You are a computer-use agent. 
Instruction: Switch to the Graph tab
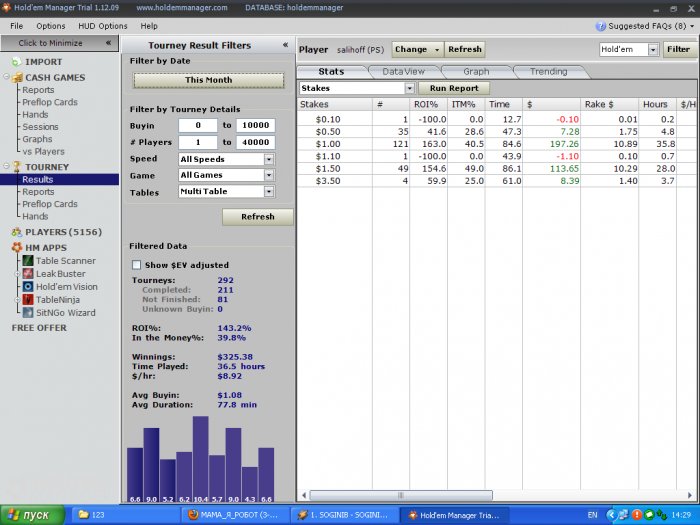point(475,72)
